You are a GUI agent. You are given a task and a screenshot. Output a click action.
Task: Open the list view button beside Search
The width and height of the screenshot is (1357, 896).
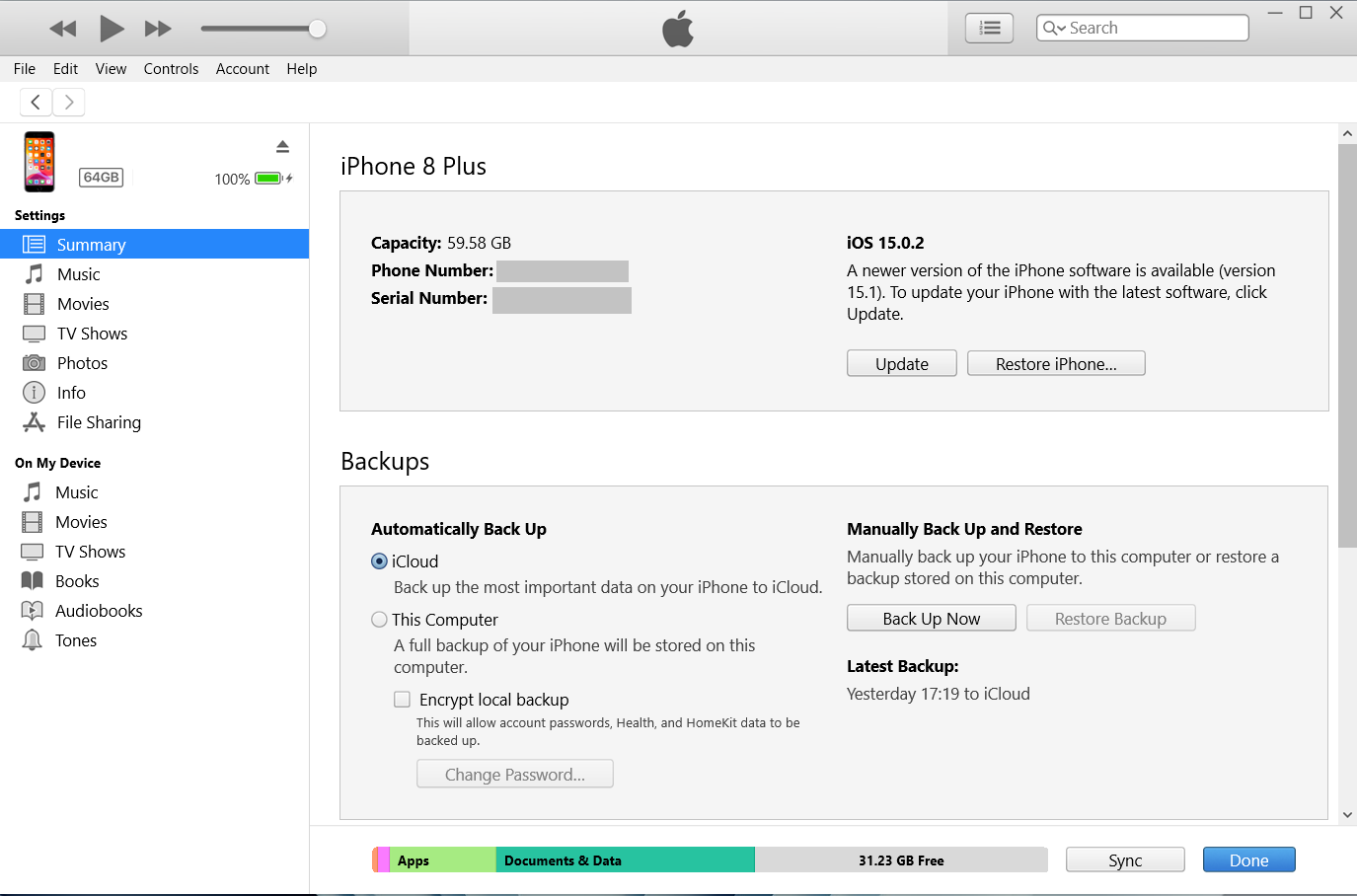[x=989, y=29]
